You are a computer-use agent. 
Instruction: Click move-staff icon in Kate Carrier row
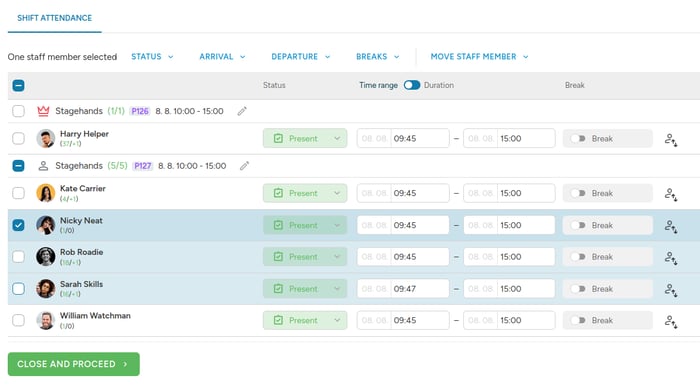671,194
